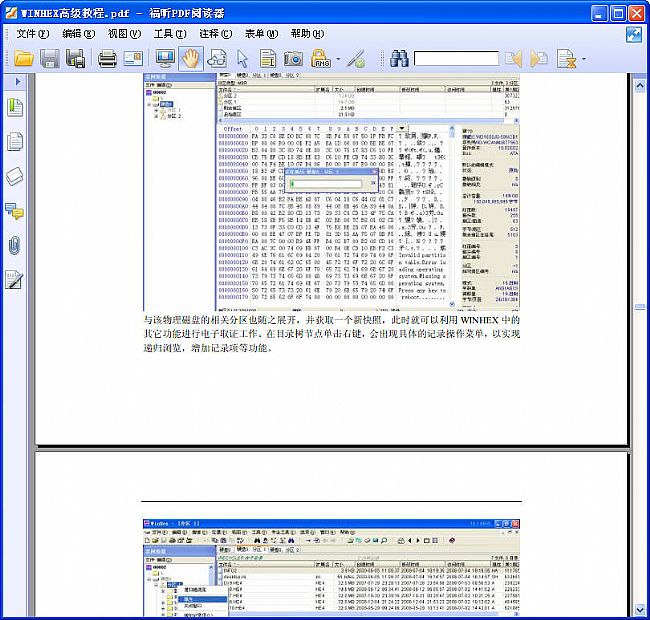The height and width of the screenshot is (620, 650).
Task: Open the 文件 (File) menu
Action: pos(33,34)
